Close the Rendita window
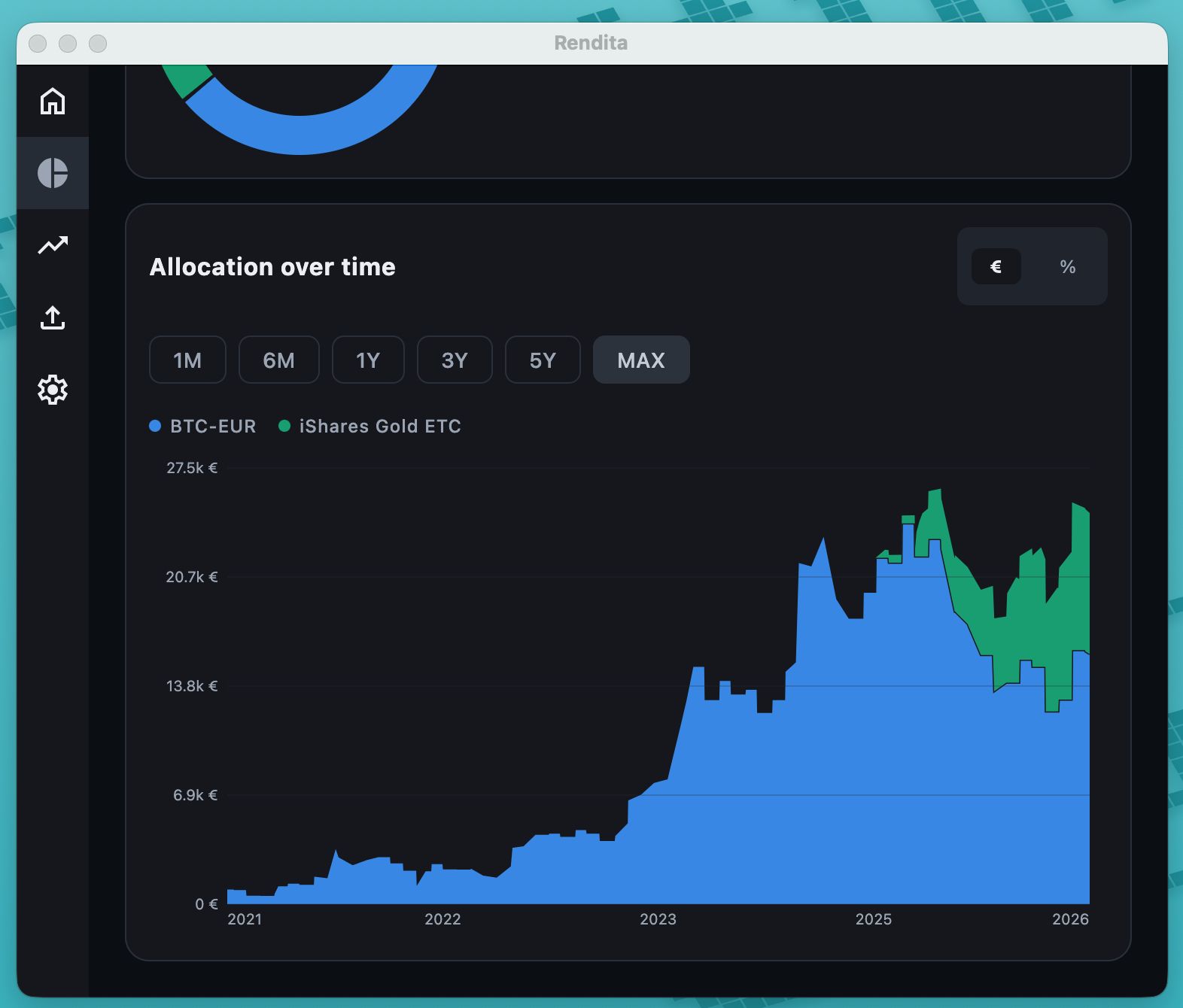The image size is (1183, 1008). coord(38,44)
